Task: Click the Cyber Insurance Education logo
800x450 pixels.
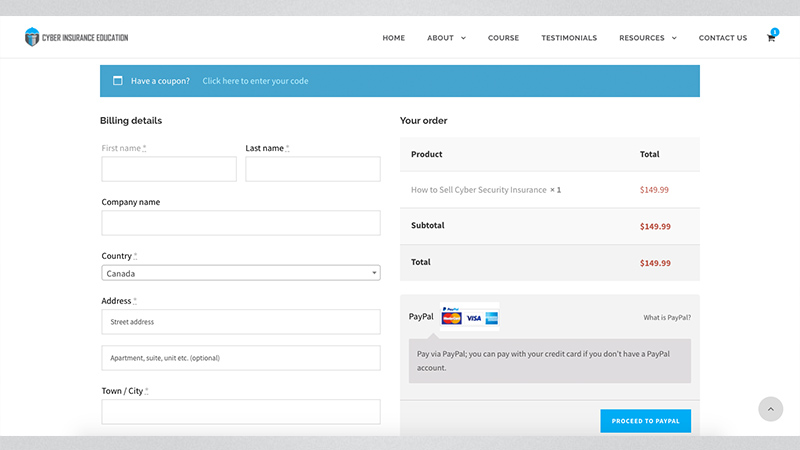Action: point(77,37)
